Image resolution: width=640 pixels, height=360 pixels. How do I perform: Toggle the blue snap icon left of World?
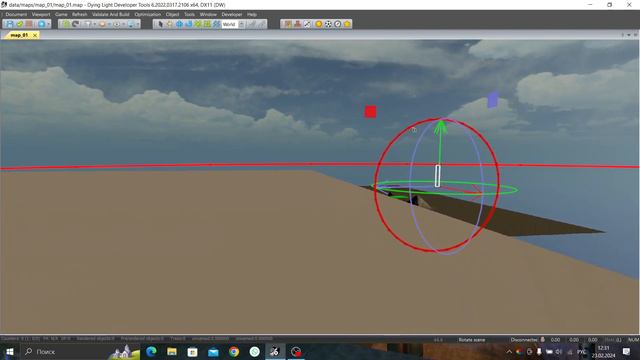pos(217,24)
